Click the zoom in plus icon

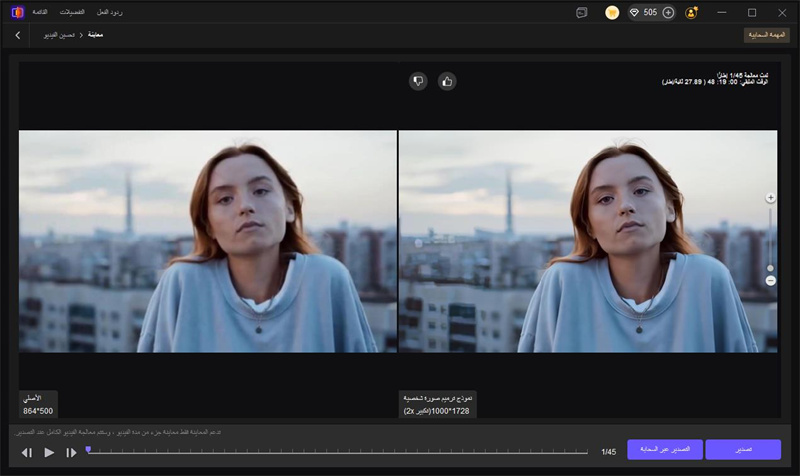tap(770, 198)
